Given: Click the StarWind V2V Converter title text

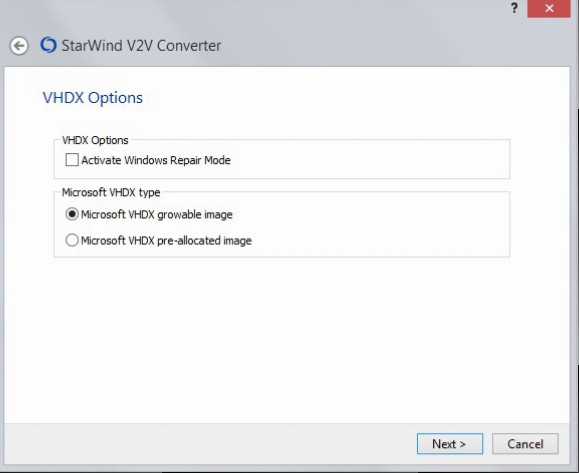Looking at the screenshot, I should pyautogui.click(x=141, y=46).
